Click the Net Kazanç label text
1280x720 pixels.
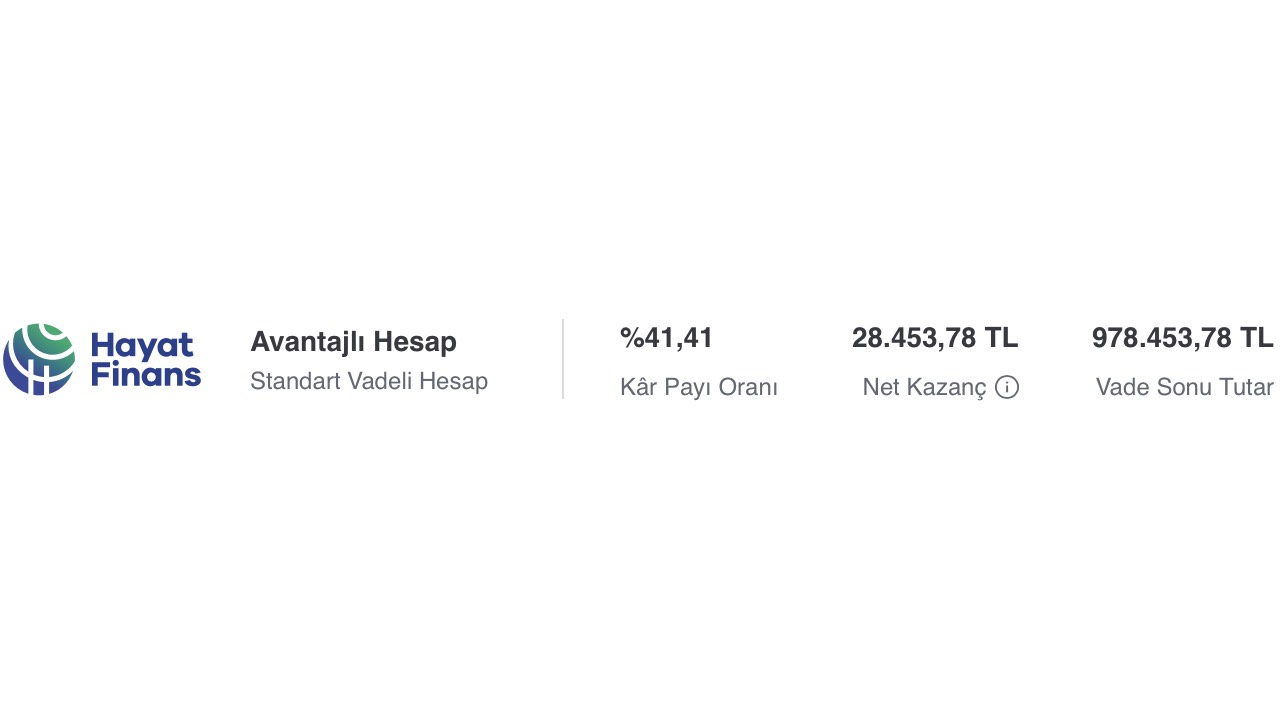pos(924,387)
